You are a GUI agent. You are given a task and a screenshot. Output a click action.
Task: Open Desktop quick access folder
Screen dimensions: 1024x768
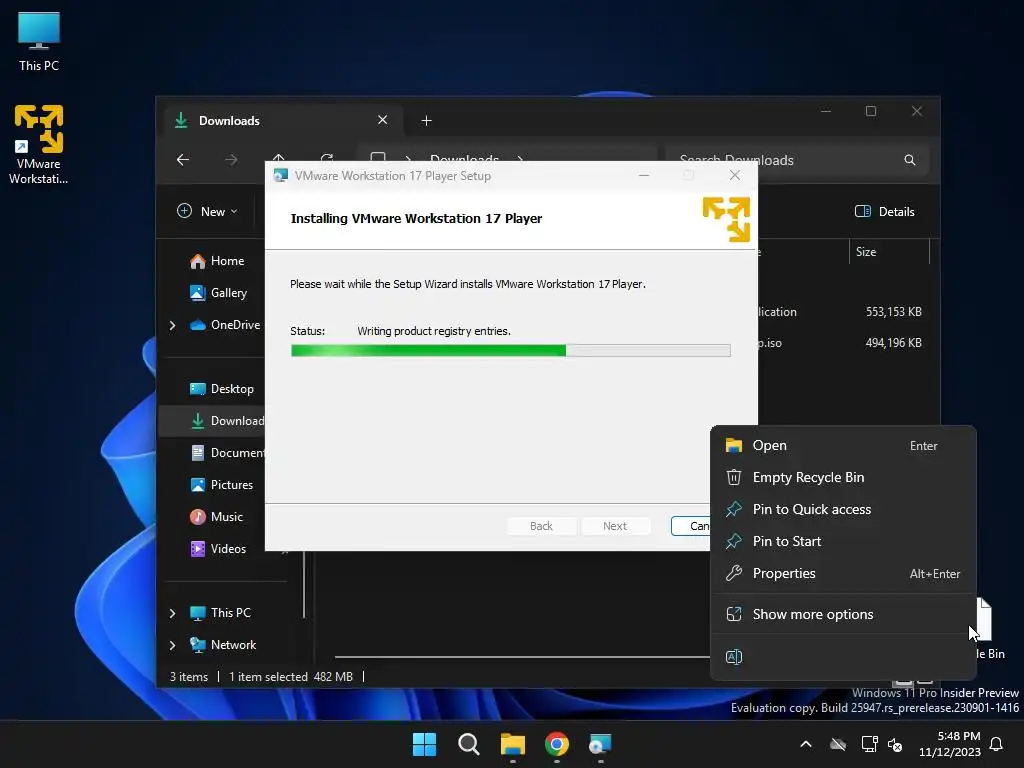click(x=221, y=389)
